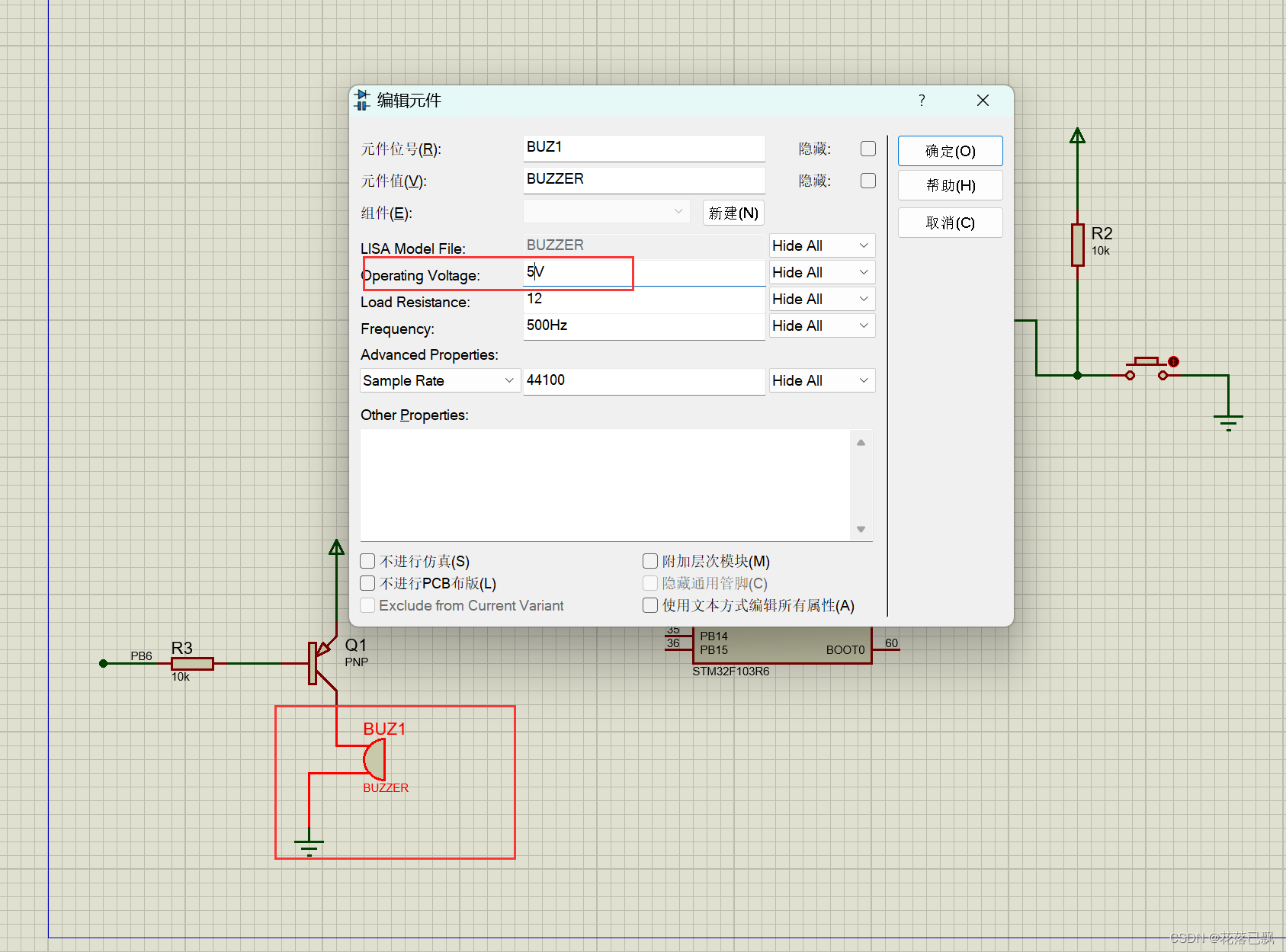Viewport: 1286px width, 952px height.
Task: Click the PB15 pin label on the chip
Action: (714, 650)
